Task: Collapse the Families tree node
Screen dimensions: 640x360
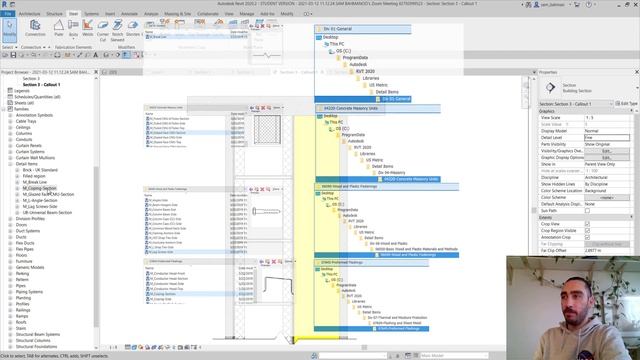Action: (x=4, y=109)
